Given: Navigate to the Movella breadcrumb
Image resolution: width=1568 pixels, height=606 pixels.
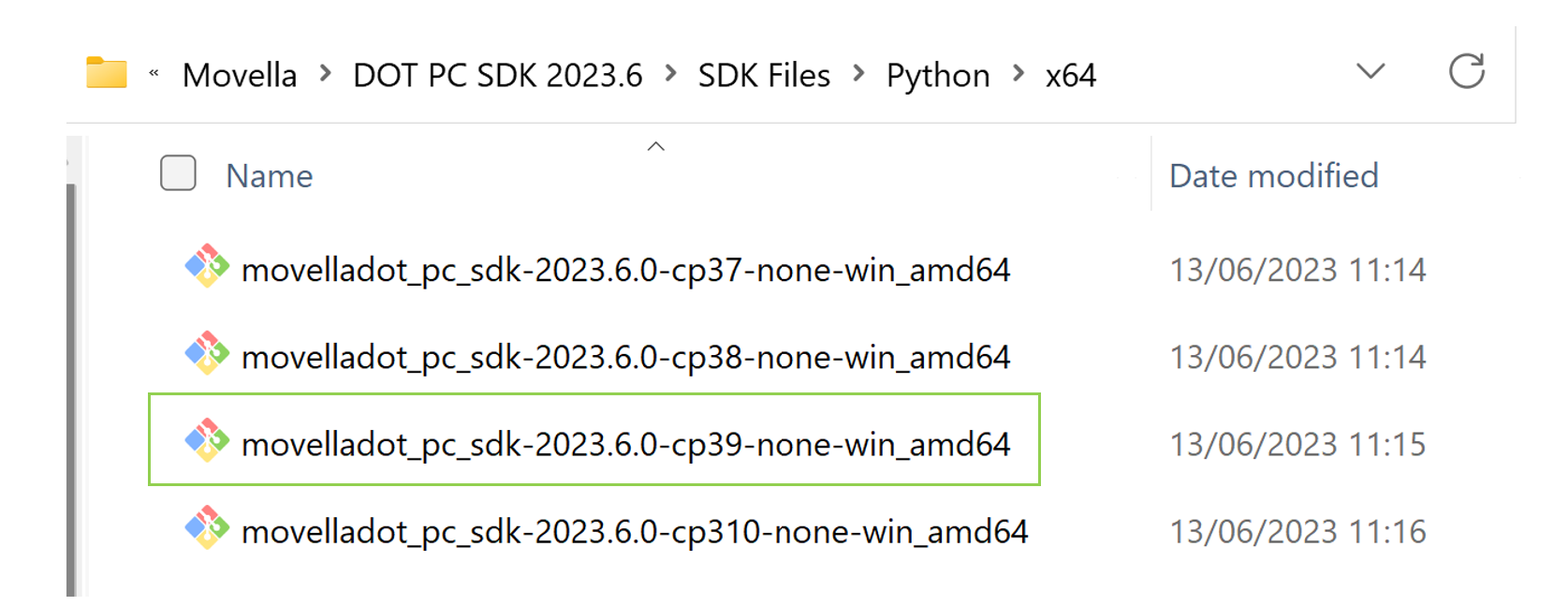Looking at the screenshot, I should 241,75.
